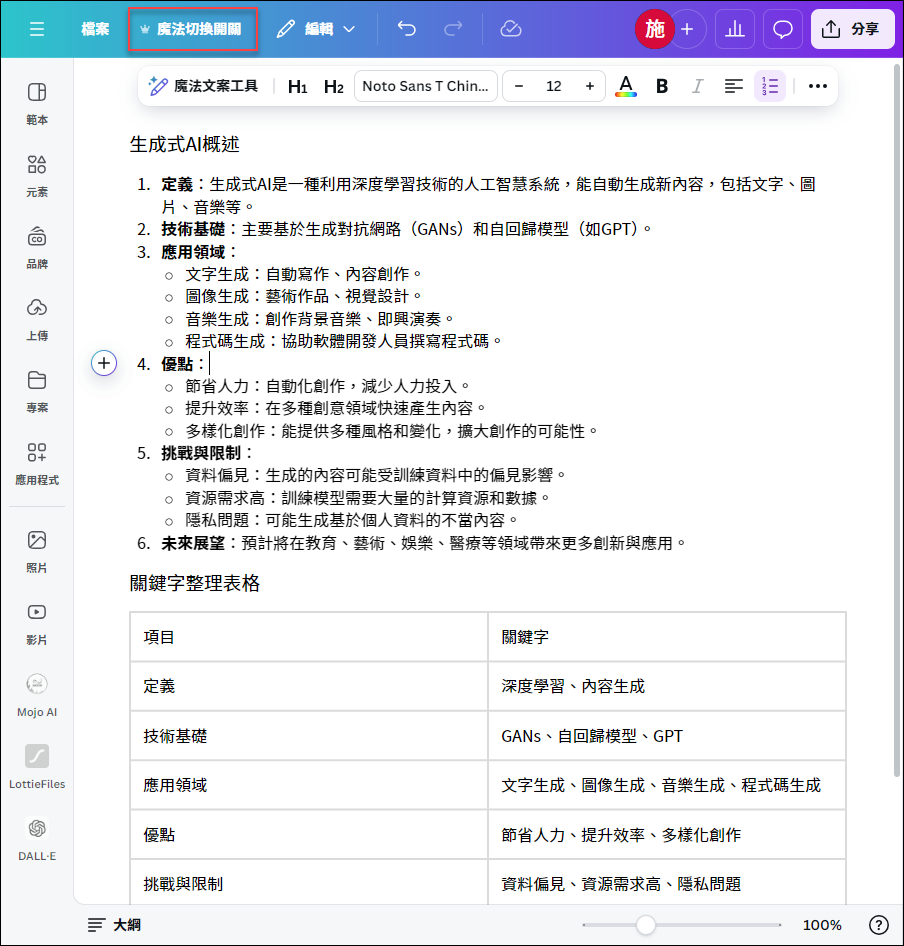The image size is (904, 946).
Task: Open the 品牌 brand panel
Action: click(x=37, y=247)
